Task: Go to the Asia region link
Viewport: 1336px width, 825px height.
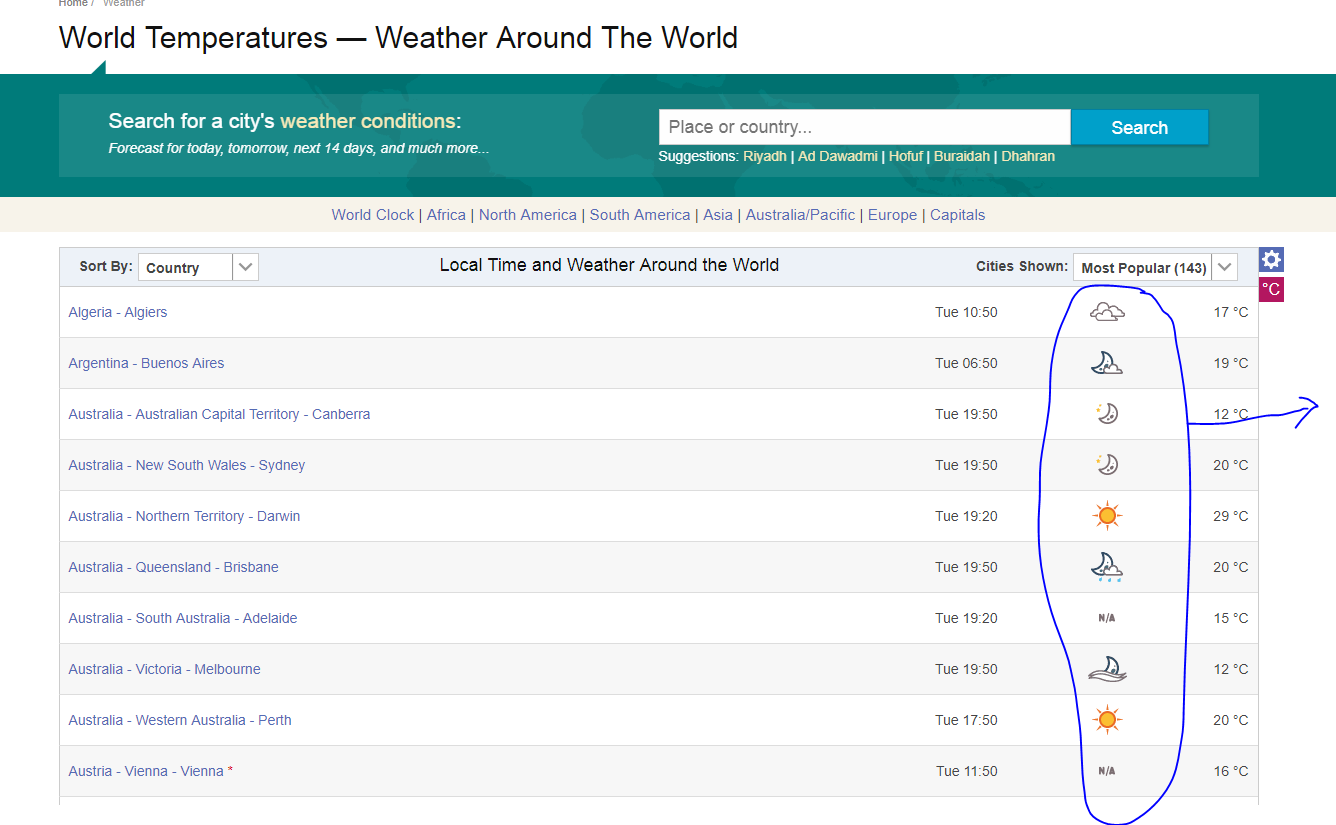Action: 718,215
